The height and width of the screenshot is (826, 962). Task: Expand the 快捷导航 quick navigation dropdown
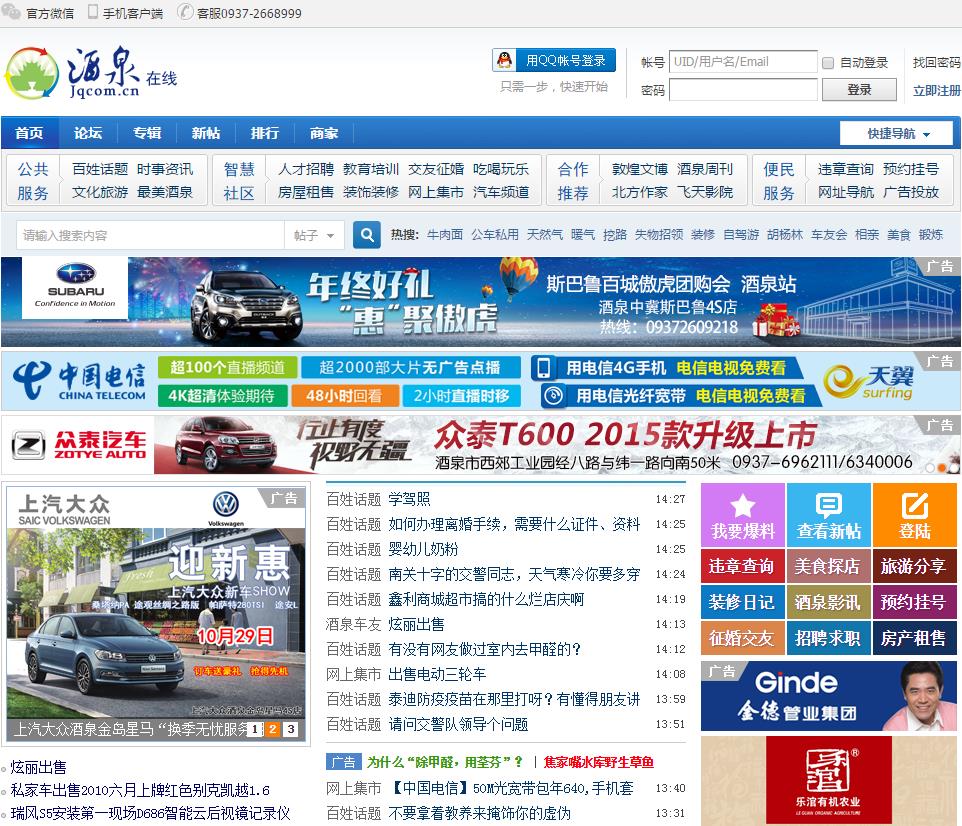896,133
